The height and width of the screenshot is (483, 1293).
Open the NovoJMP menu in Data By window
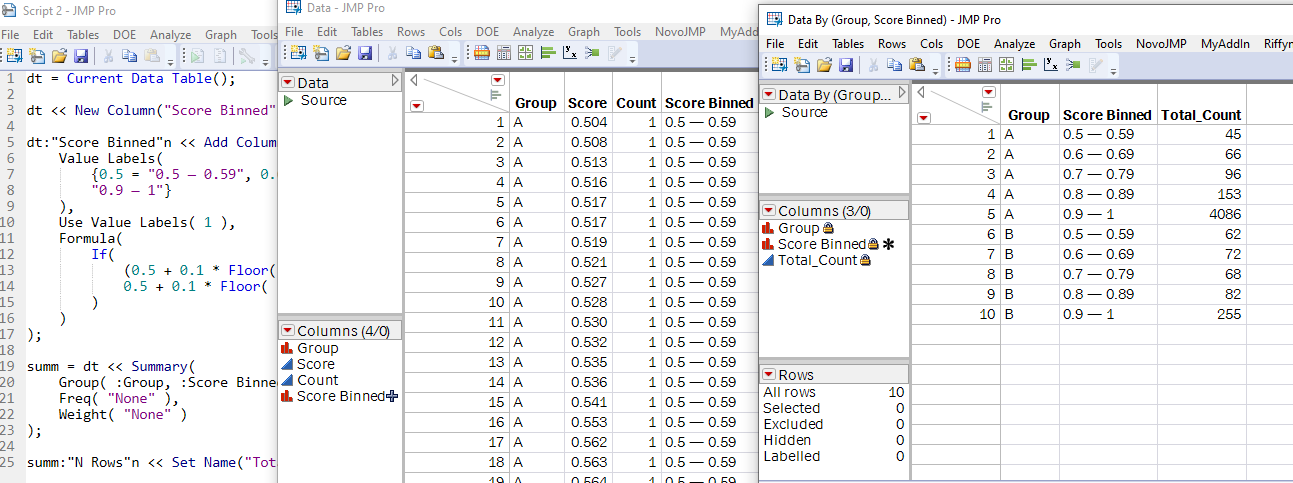(x=1161, y=44)
